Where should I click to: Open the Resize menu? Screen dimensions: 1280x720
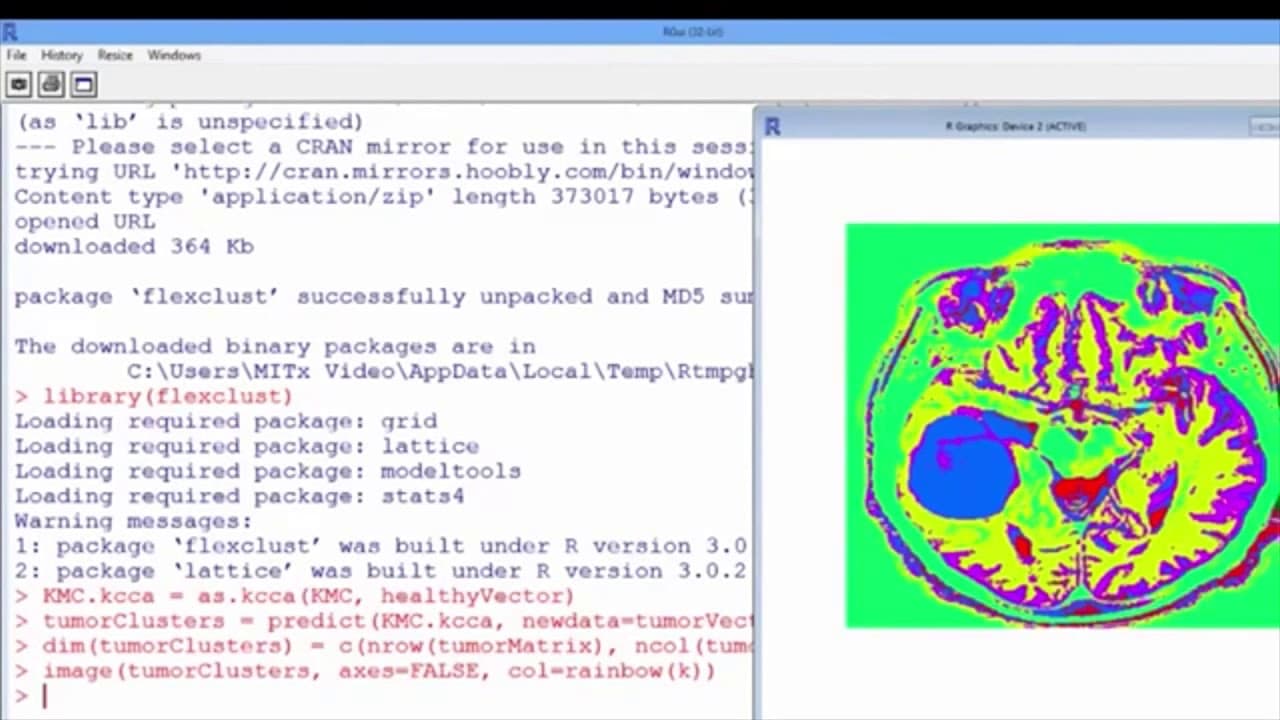point(115,55)
